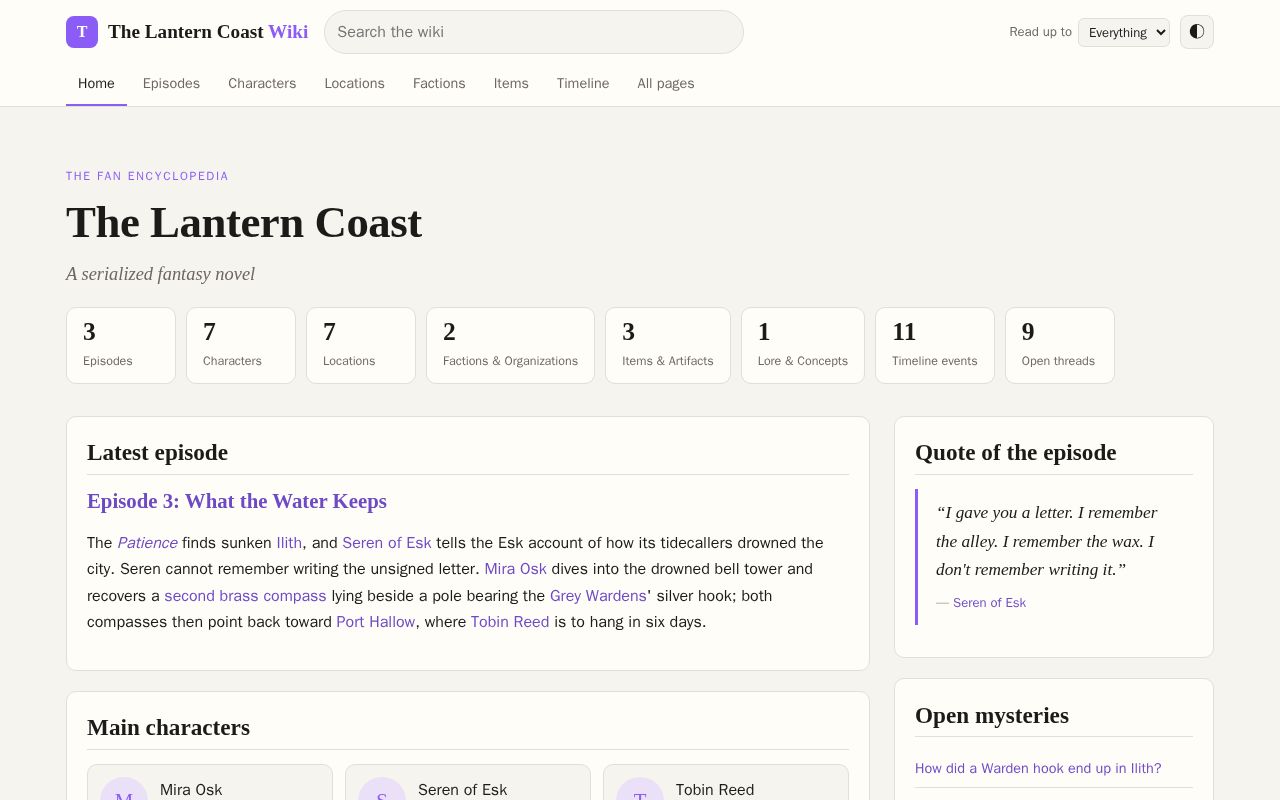This screenshot has height=800, width=1280.
Task: Follow the Mira Osk link in summary
Action: click(516, 569)
